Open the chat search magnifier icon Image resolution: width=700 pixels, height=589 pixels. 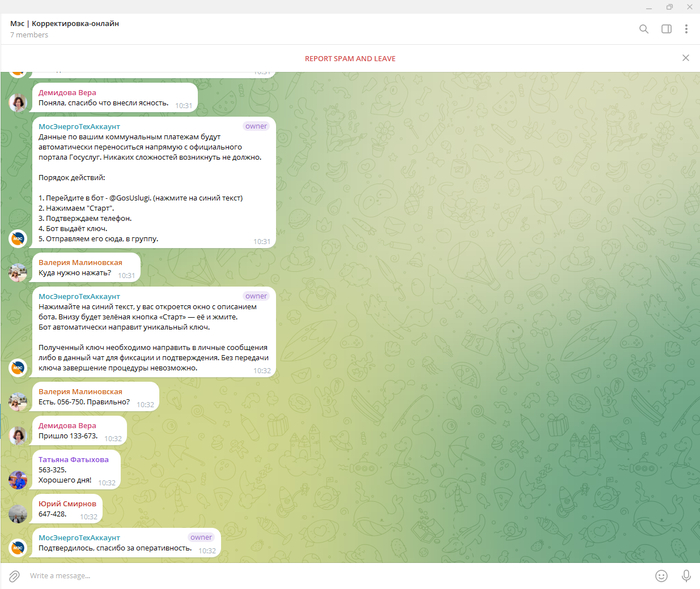(643, 29)
